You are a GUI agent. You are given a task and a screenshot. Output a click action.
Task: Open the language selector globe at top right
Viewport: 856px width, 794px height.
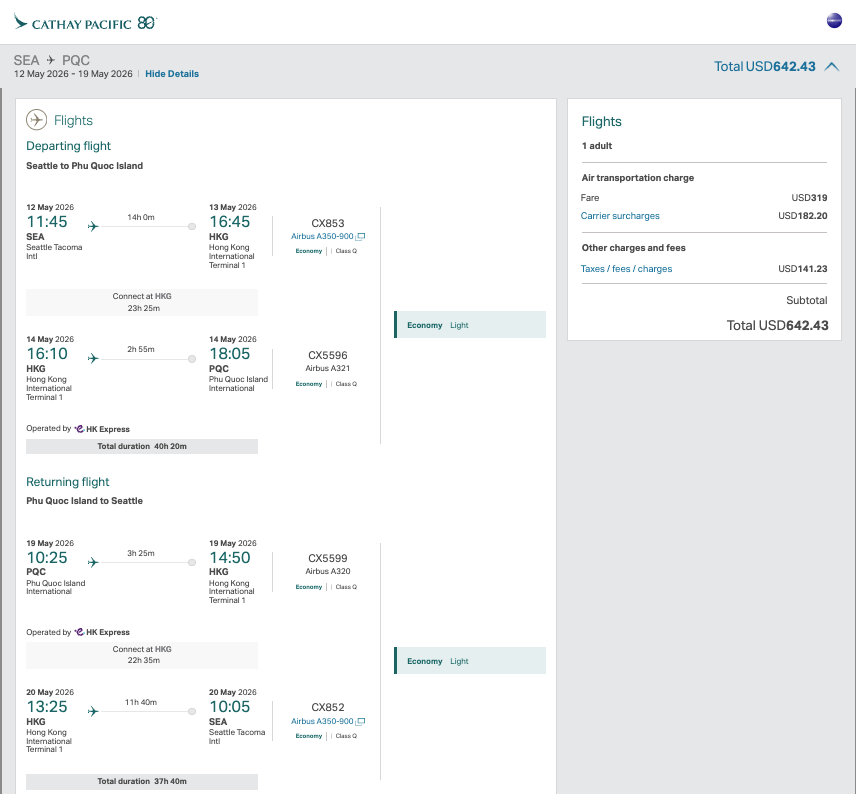834,20
